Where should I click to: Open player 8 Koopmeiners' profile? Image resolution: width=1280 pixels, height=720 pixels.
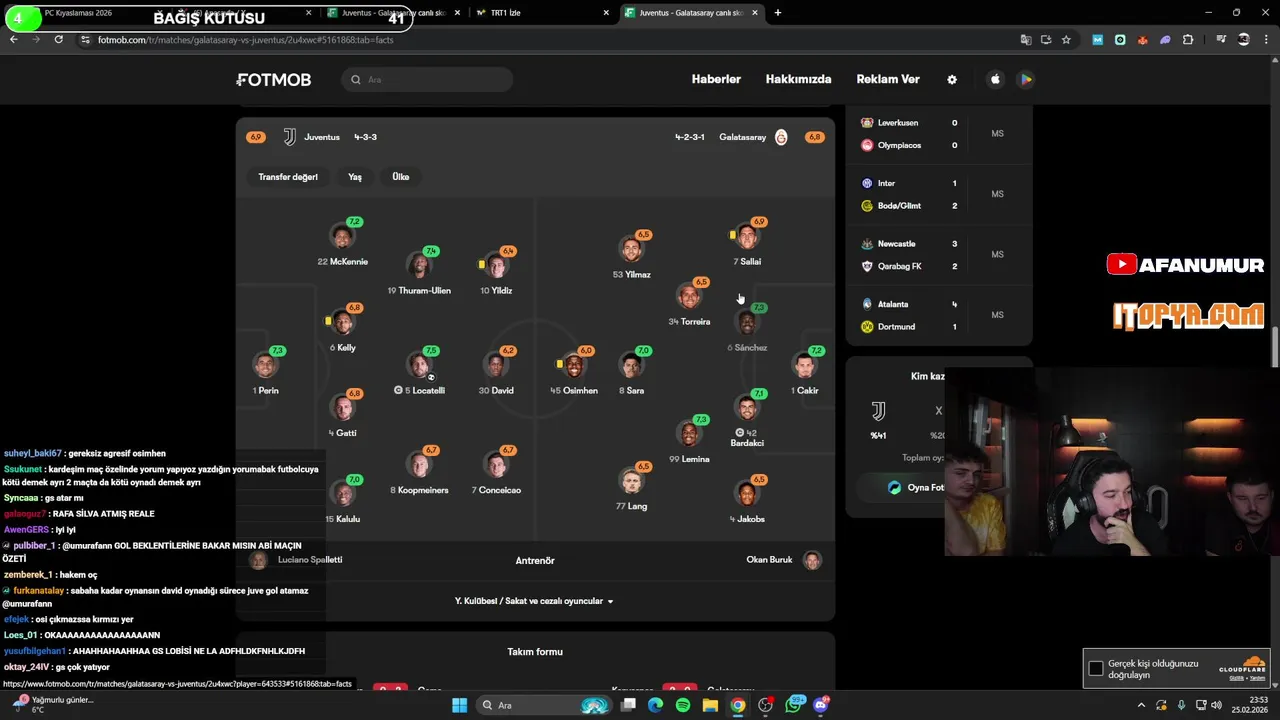pyautogui.click(x=419, y=472)
